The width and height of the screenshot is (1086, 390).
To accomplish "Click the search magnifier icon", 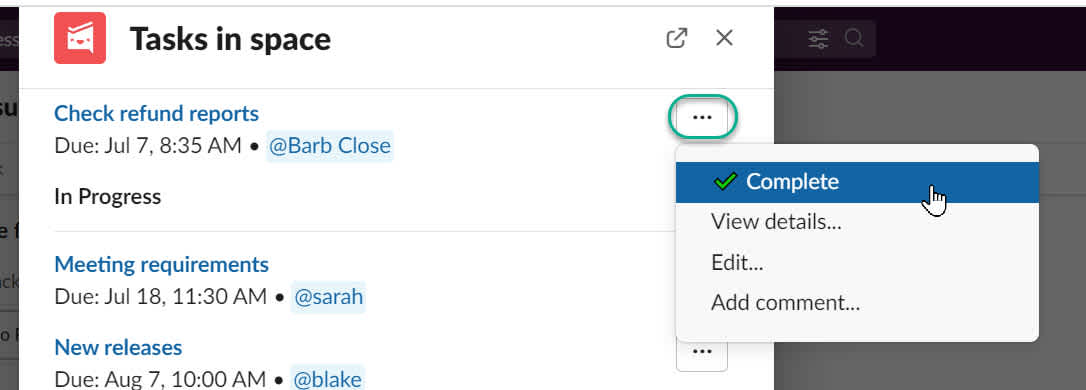I will (x=854, y=38).
